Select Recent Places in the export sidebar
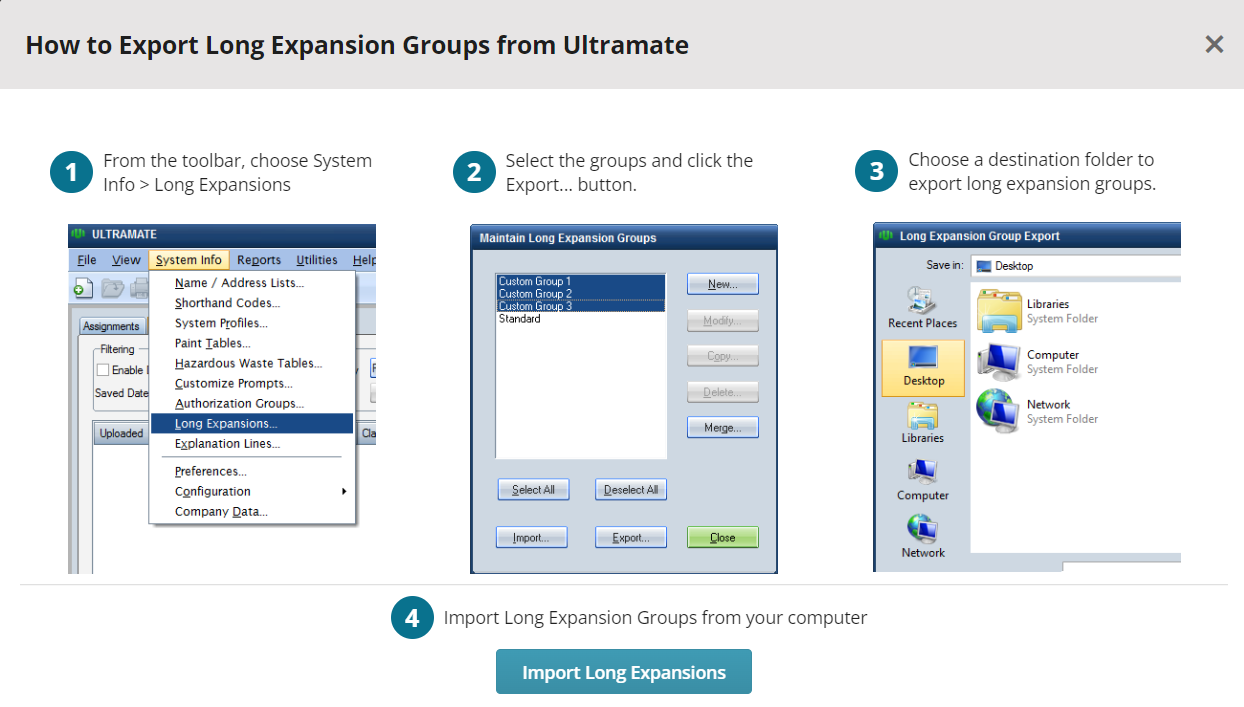 point(922,308)
